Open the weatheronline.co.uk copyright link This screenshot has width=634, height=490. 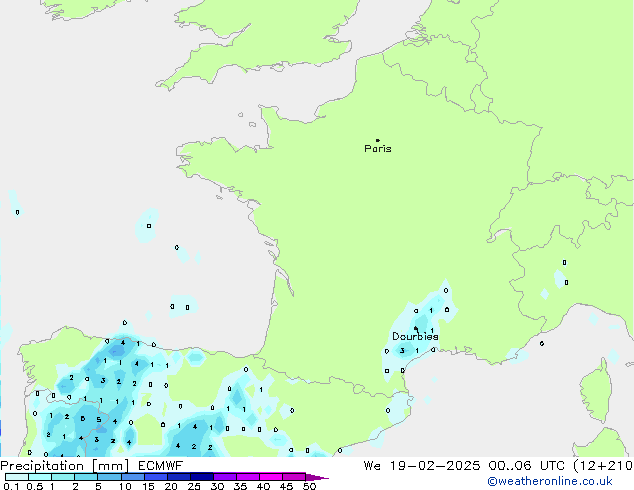[549, 481]
